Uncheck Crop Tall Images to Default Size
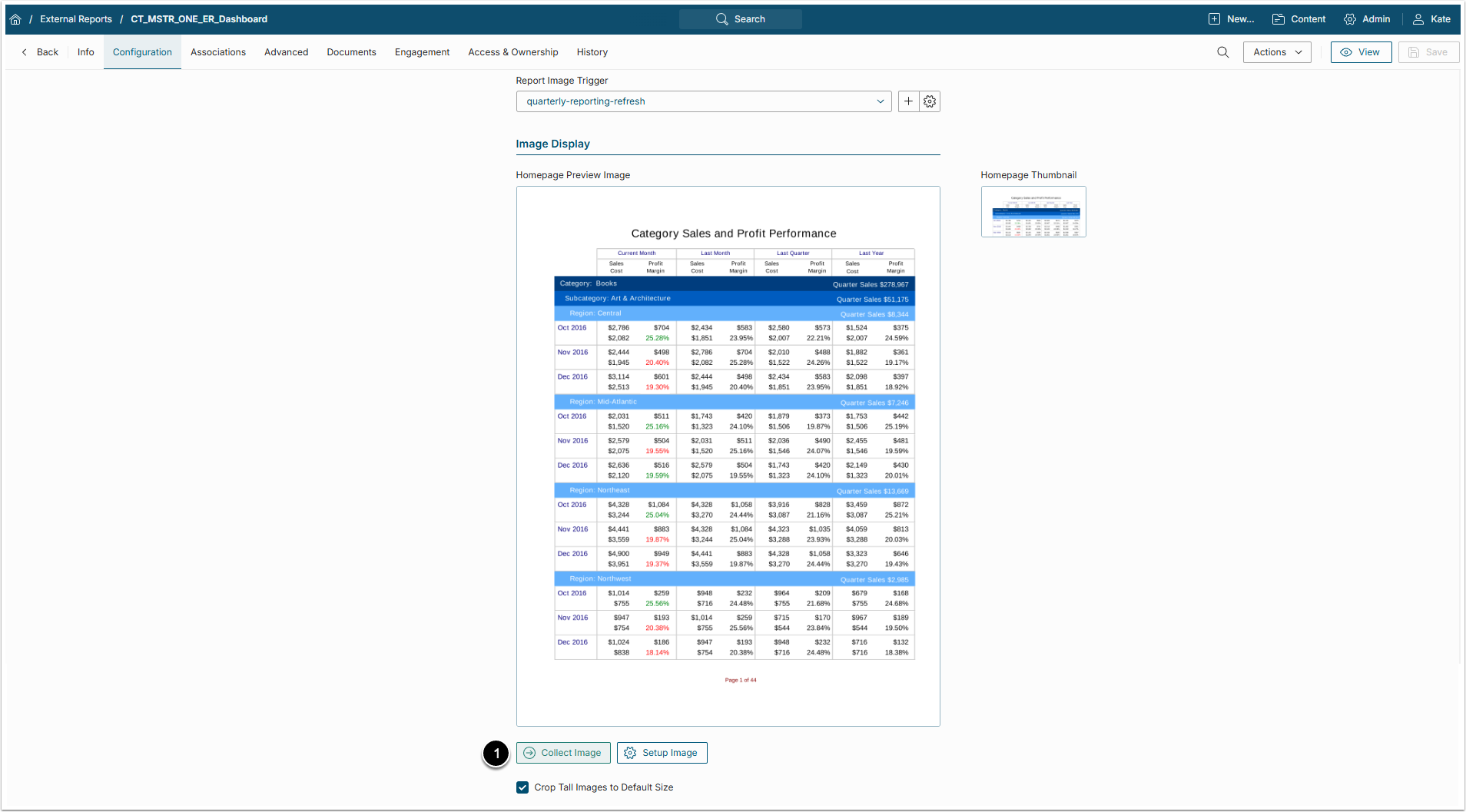The width and height of the screenshot is (1466, 812). pyautogui.click(x=522, y=787)
